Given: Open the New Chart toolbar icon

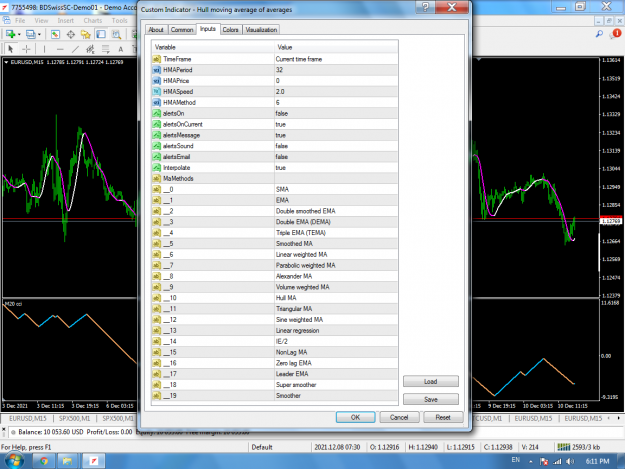Looking at the screenshot, I should coord(10,34).
